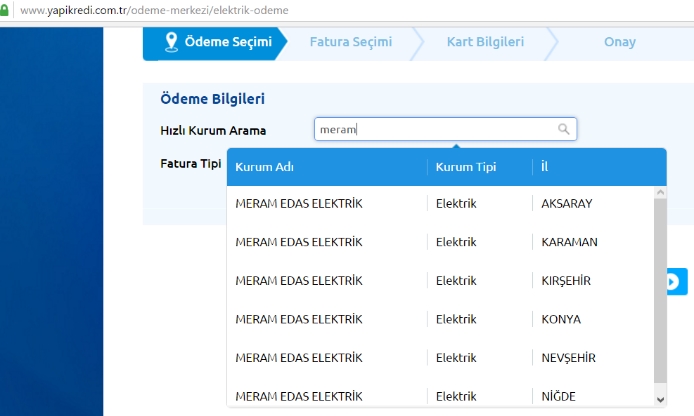Click the KIRŞEHİR province cell
694x416 pixels.
point(566,281)
